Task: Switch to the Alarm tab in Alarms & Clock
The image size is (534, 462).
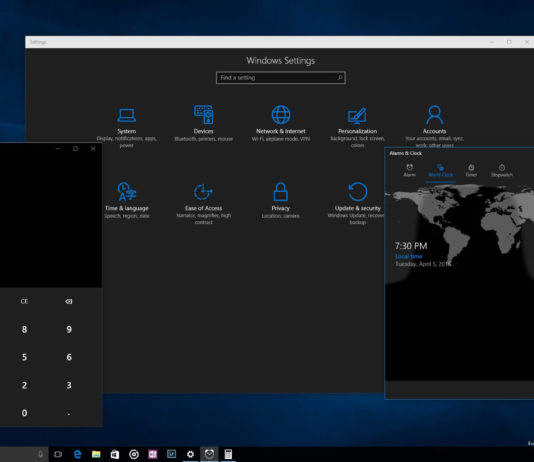Action: click(x=409, y=170)
